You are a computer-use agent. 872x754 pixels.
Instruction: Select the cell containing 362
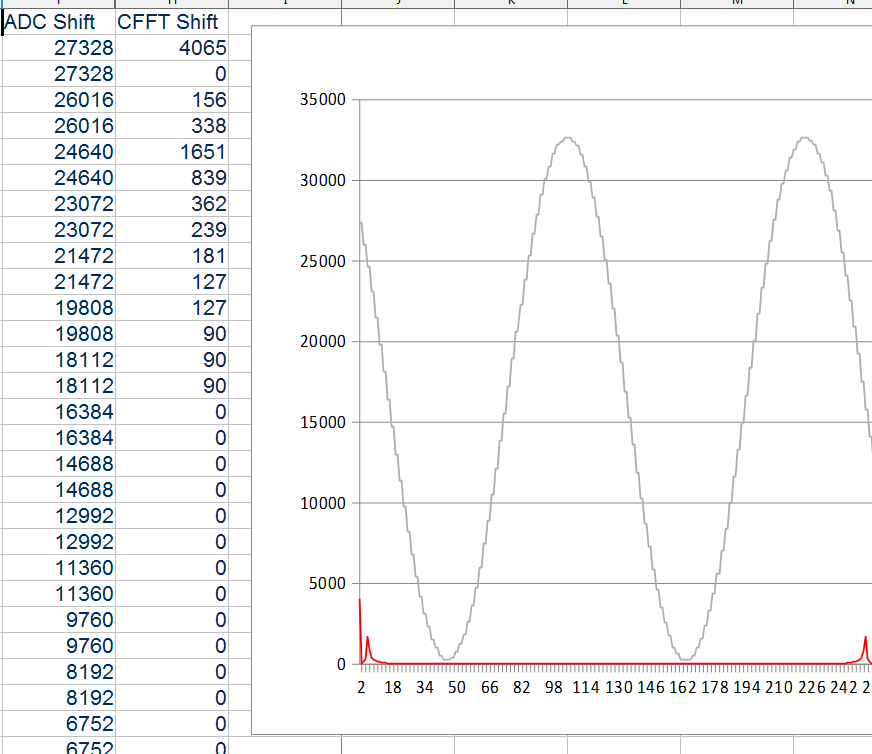tap(172, 204)
